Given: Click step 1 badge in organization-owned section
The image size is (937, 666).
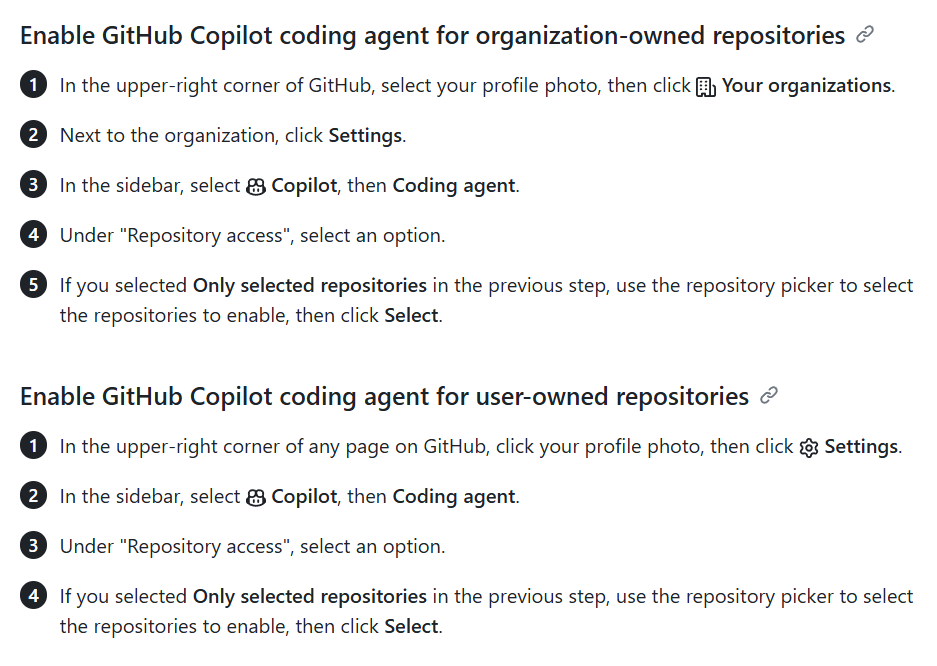Looking at the screenshot, I should tap(33, 85).
